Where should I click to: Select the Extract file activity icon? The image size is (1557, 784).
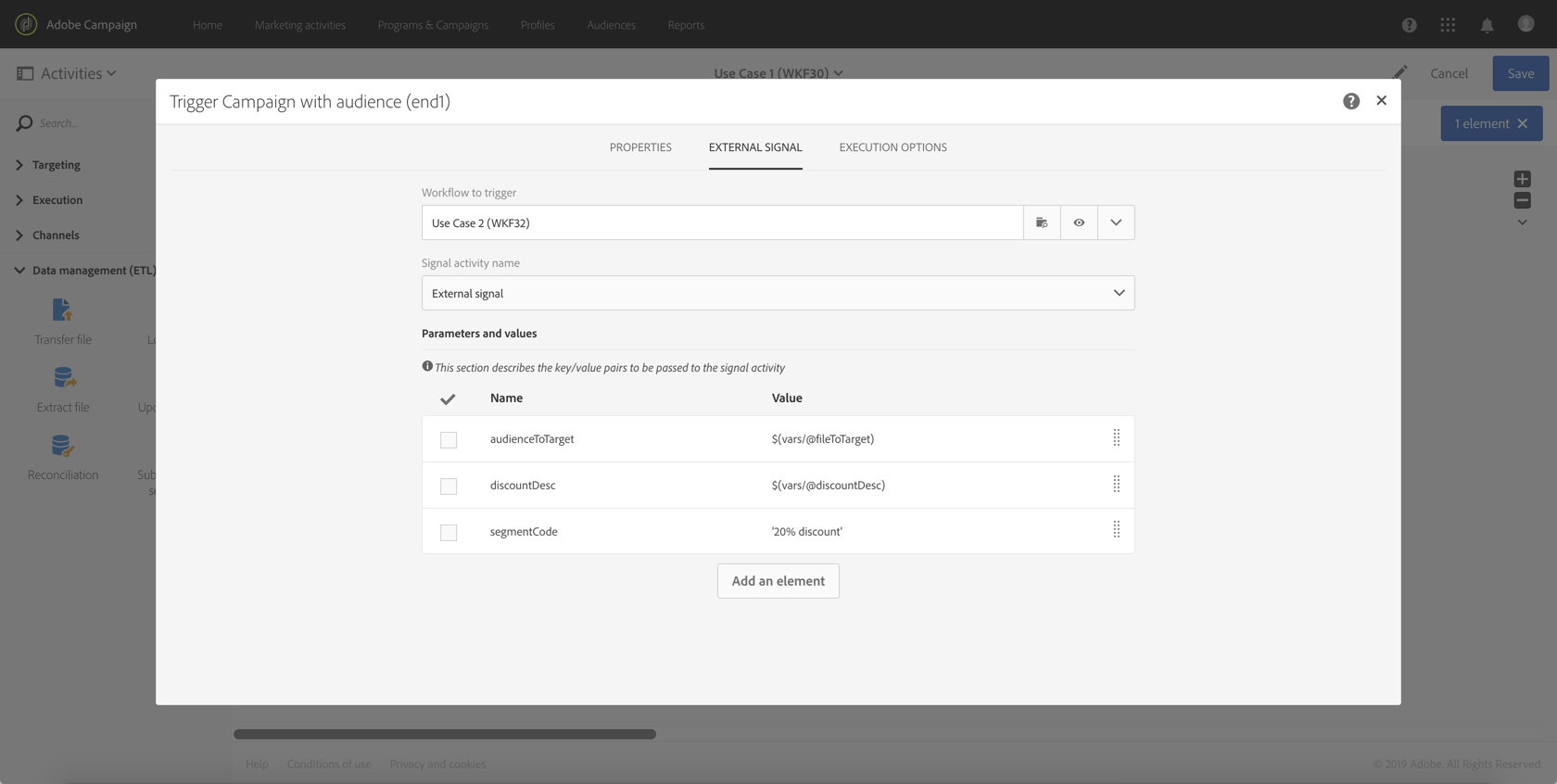(x=63, y=378)
